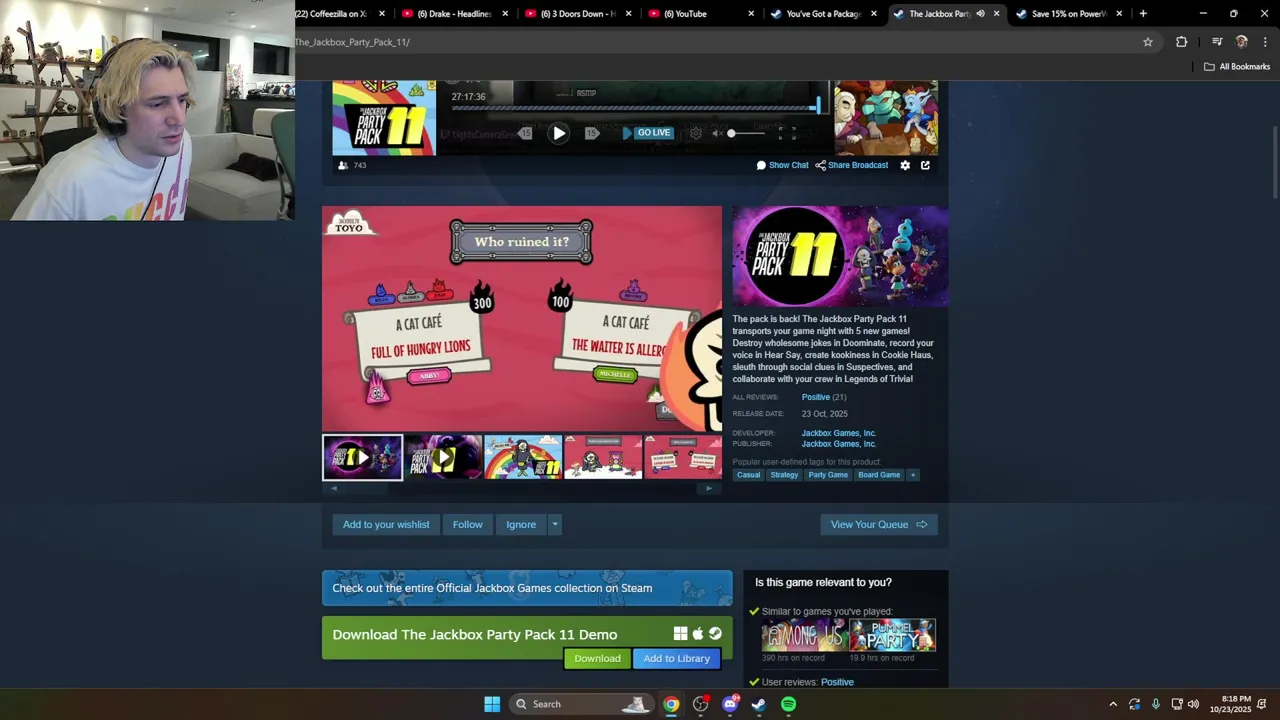The width and height of the screenshot is (1280, 720).
Task: Open the Ignore dropdown arrow
Action: pyautogui.click(x=555, y=524)
